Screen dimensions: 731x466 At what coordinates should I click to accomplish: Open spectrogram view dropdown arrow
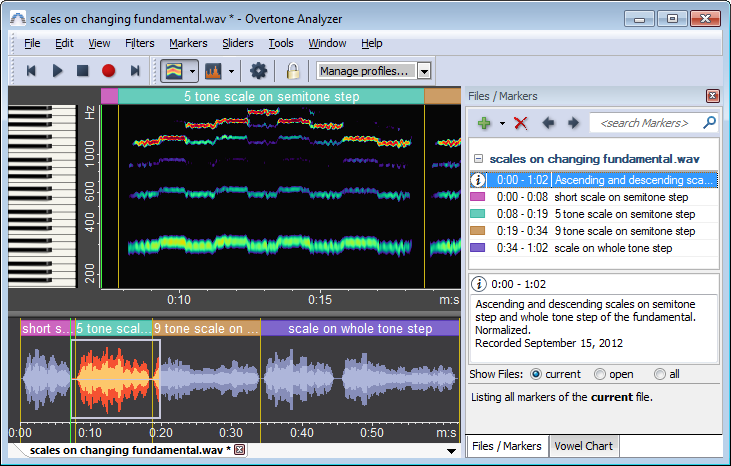coord(192,71)
